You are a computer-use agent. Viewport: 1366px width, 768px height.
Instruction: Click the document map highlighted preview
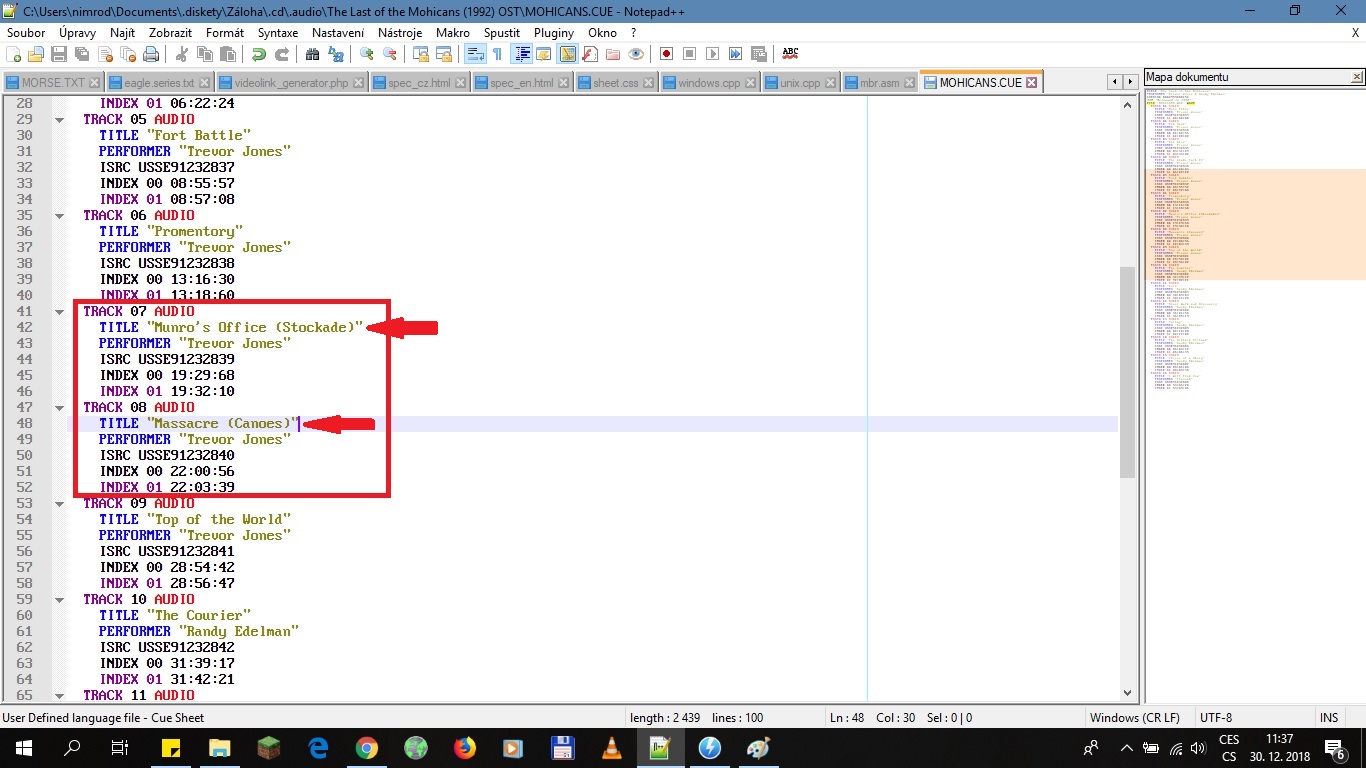1255,224
